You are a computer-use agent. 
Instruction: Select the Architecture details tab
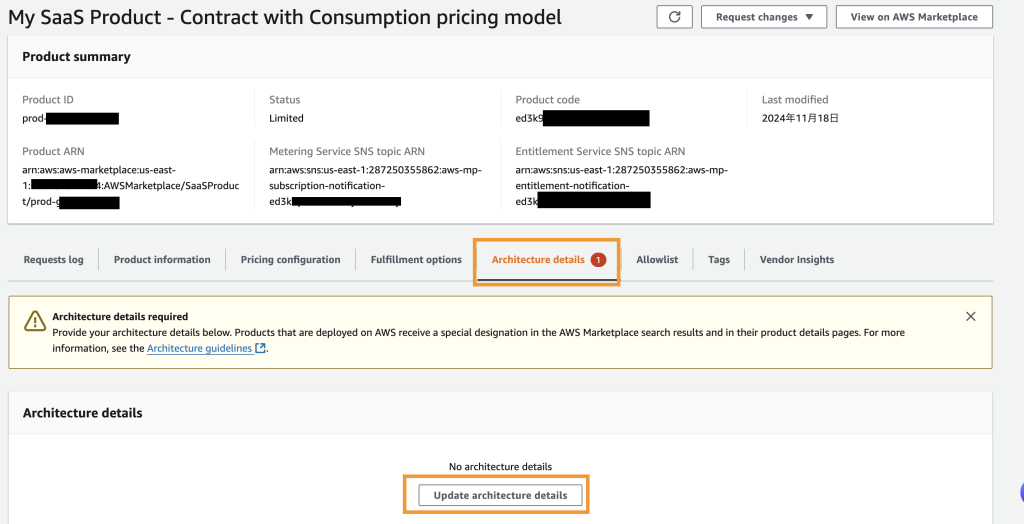pyautogui.click(x=538, y=260)
